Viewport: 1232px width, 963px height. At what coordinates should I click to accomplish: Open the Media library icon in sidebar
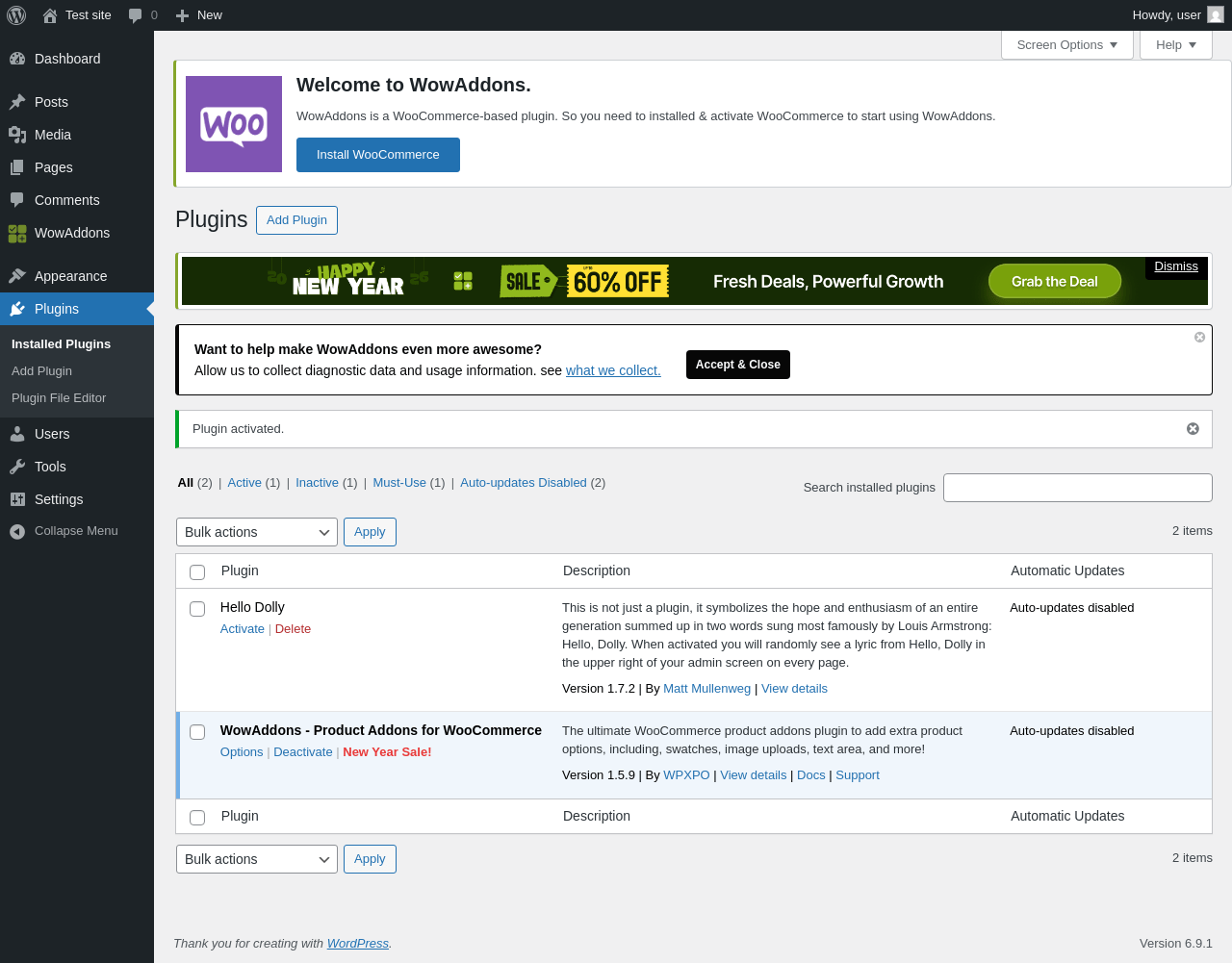[17, 135]
